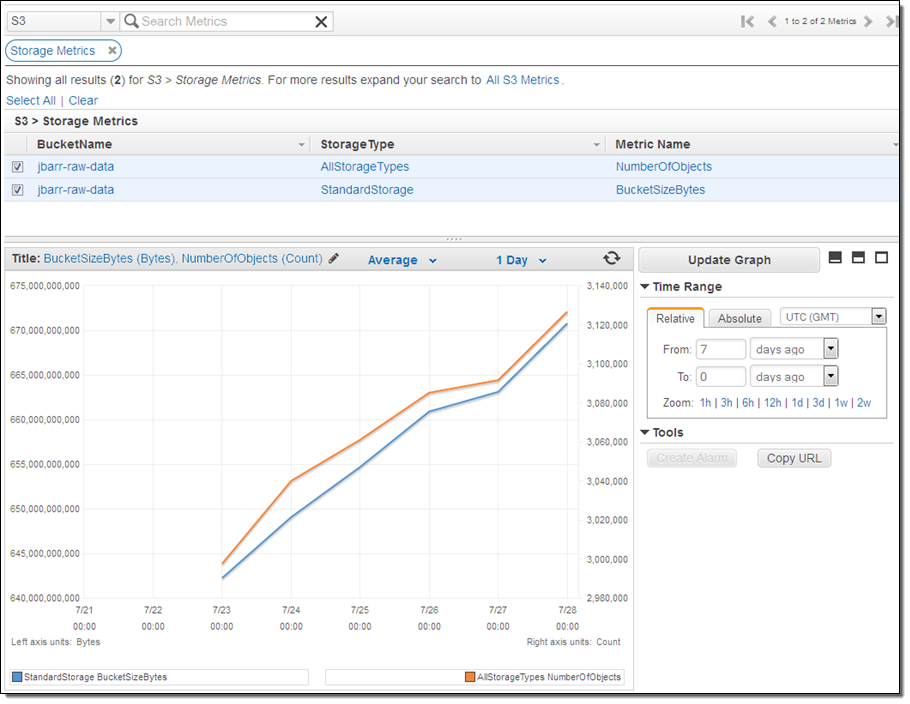
Task: Click the Update Graph button
Action: point(729,260)
